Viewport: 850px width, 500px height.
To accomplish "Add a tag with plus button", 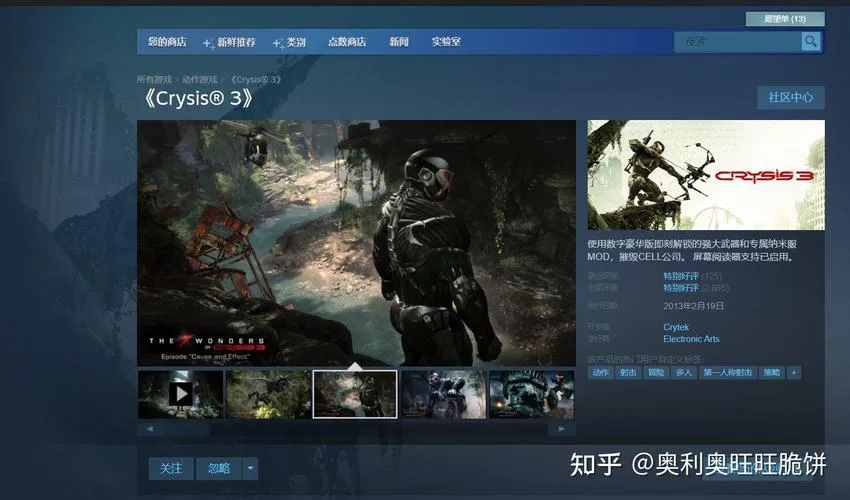I will click(794, 373).
